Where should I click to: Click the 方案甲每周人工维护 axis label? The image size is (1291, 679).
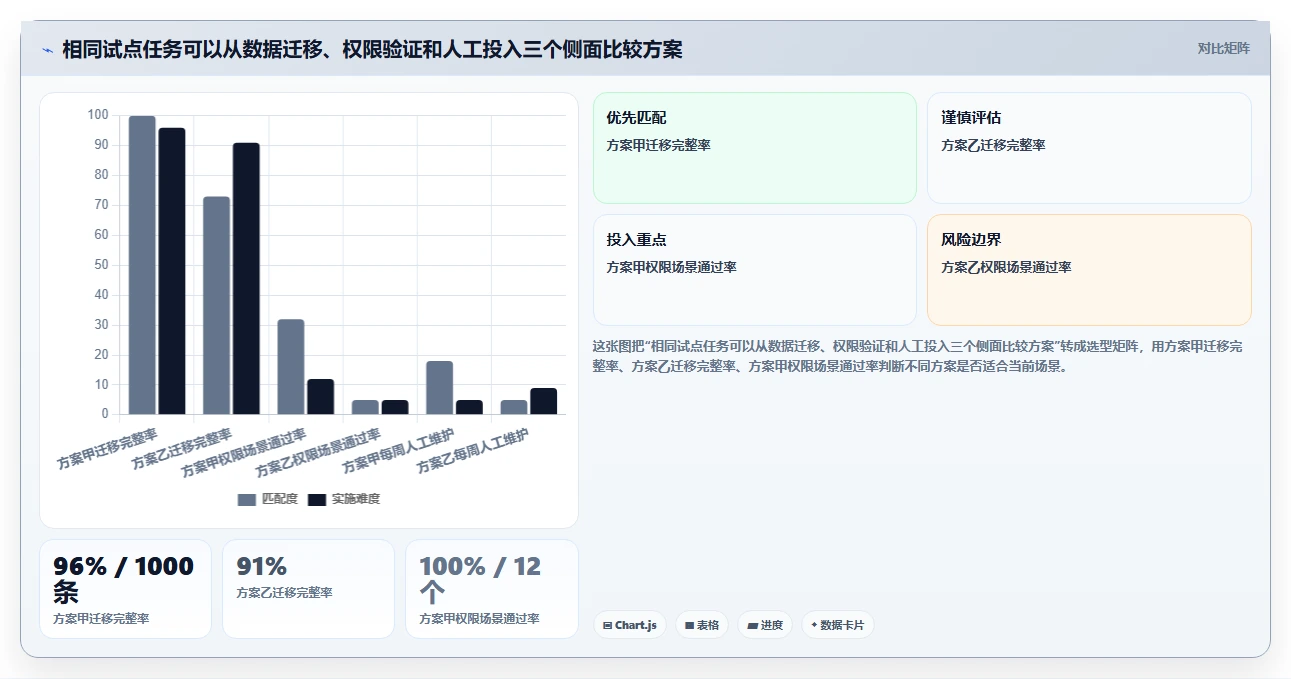398,451
